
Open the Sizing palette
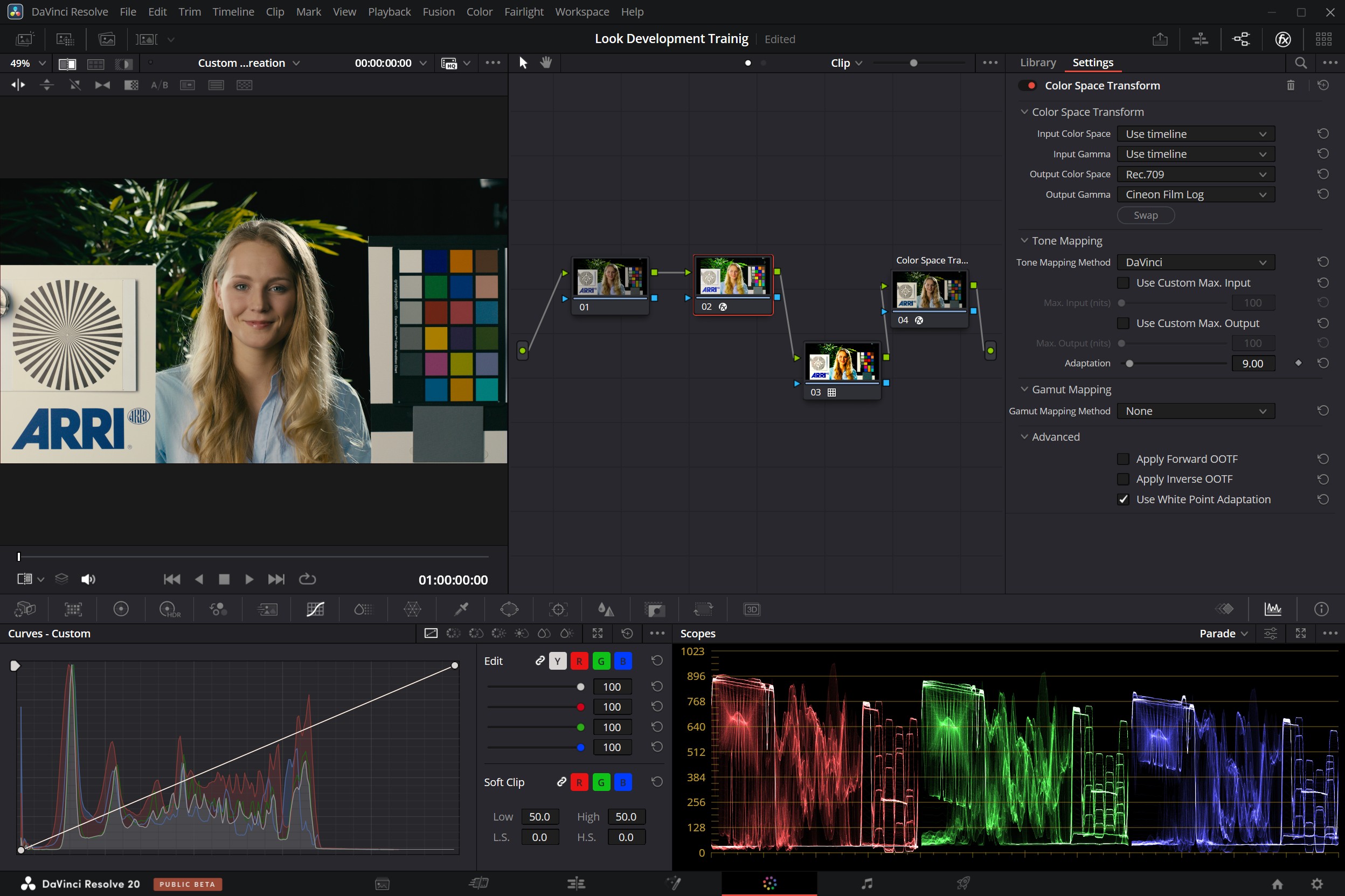[x=703, y=609]
